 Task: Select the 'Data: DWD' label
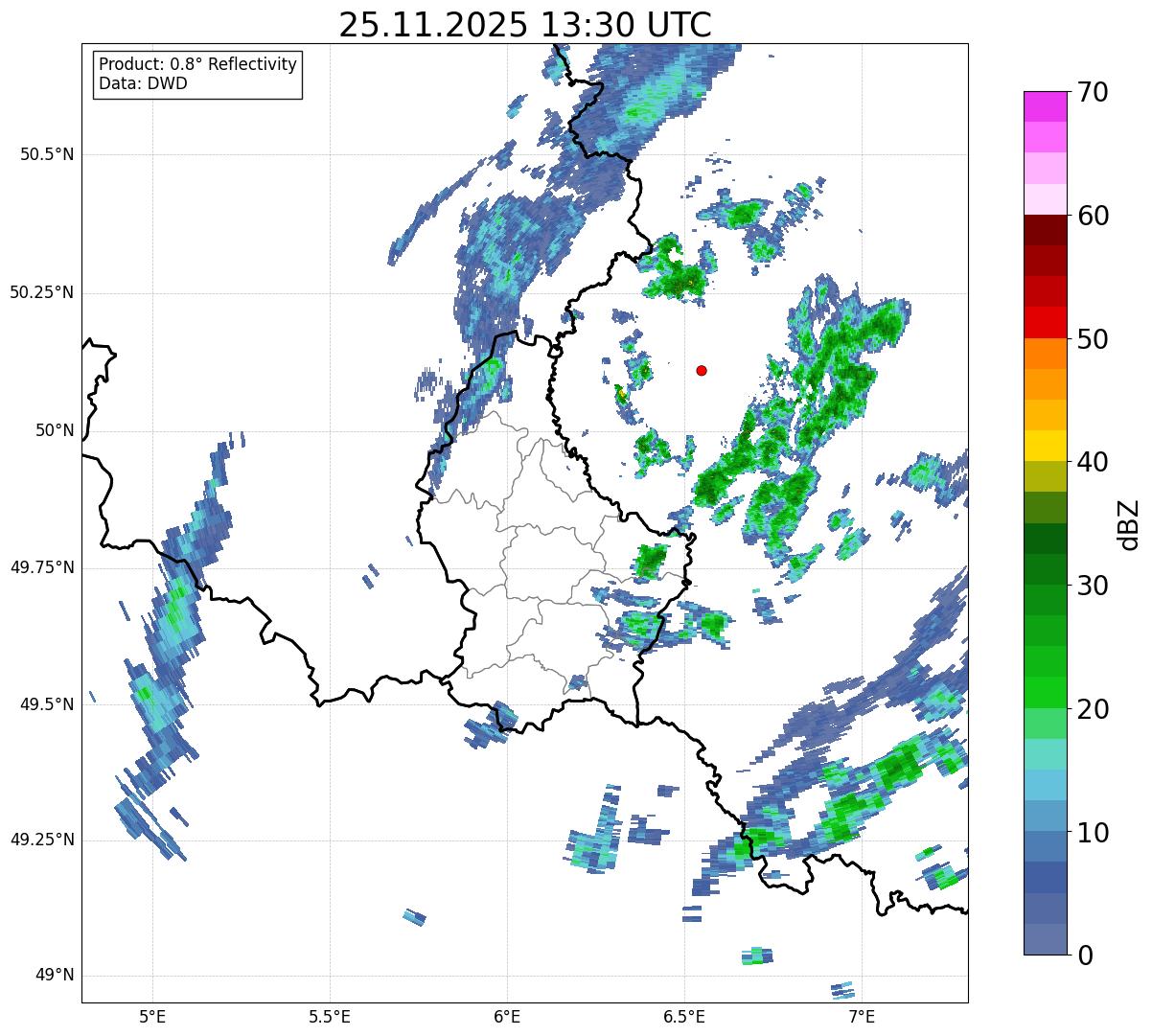143,83
